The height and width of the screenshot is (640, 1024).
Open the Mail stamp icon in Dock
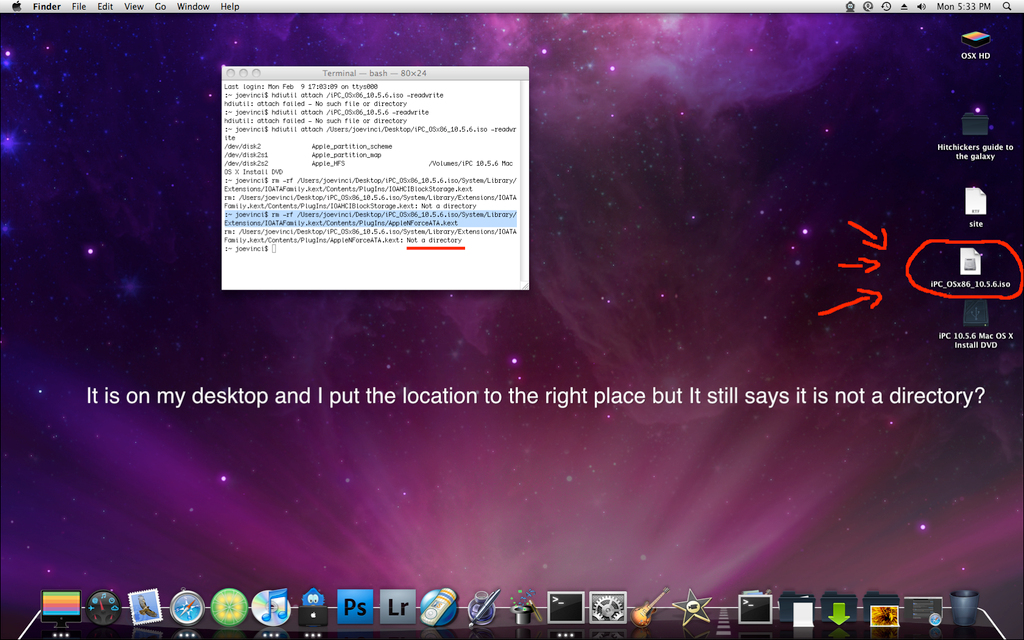(145, 607)
